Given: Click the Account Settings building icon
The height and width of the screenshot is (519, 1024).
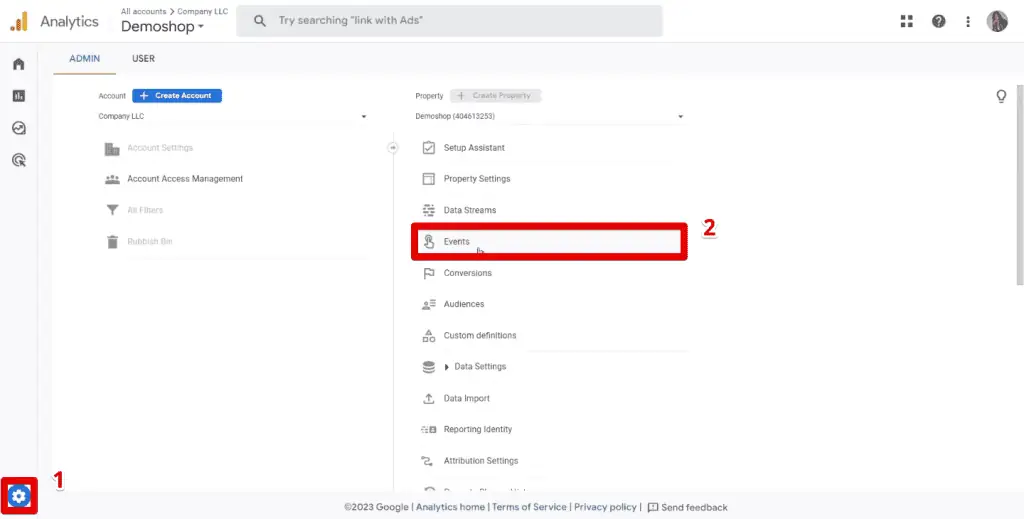Looking at the screenshot, I should pyautogui.click(x=112, y=148).
